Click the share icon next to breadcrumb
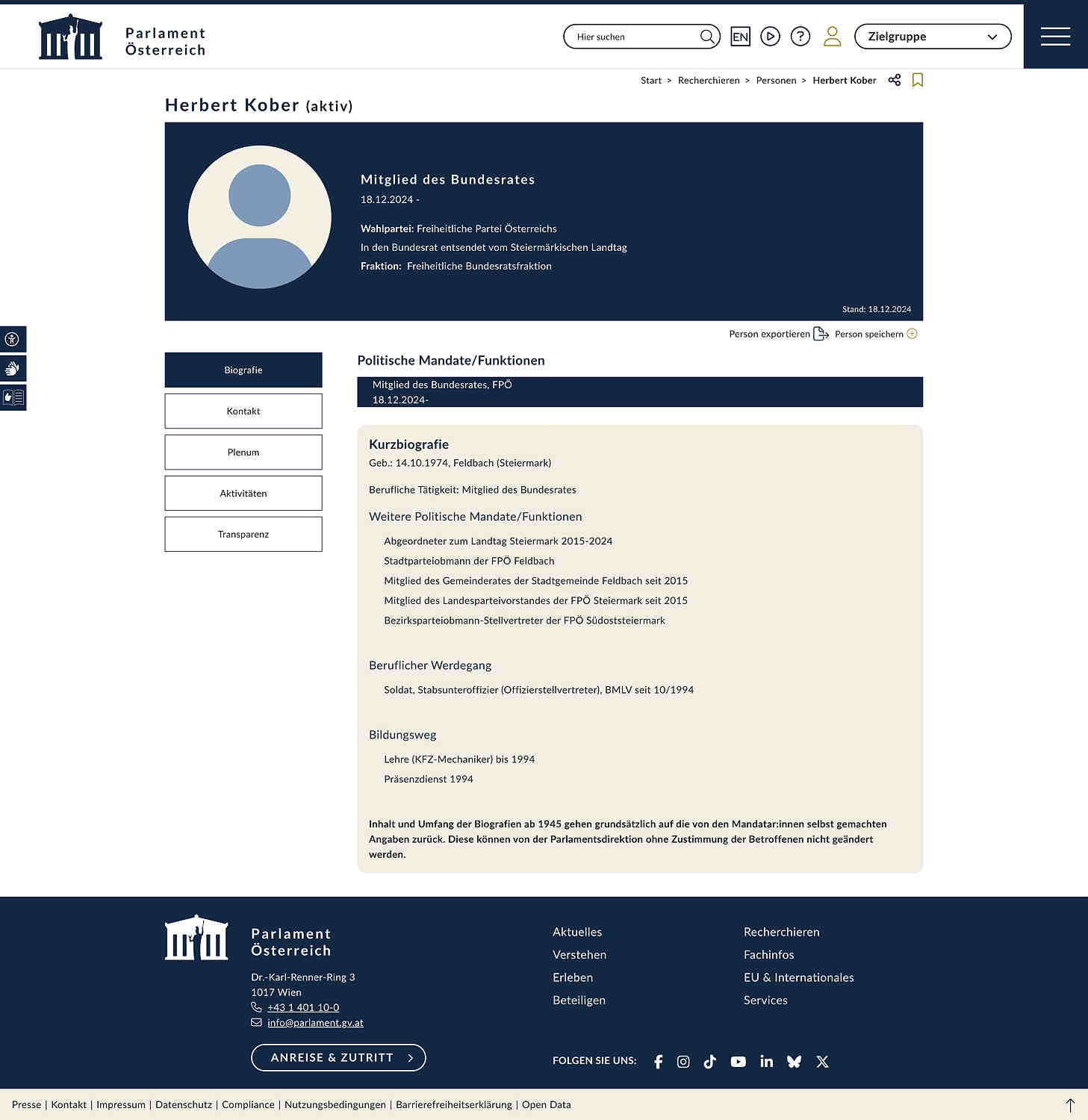This screenshot has width=1088, height=1120. tap(895, 80)
